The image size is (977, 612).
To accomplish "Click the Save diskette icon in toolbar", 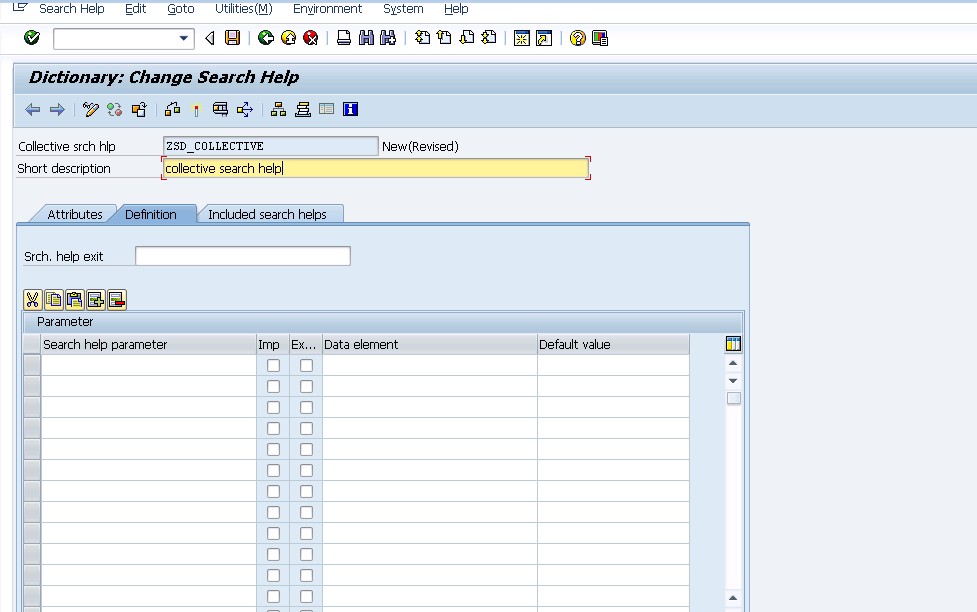I will click(x=233, y=37).
